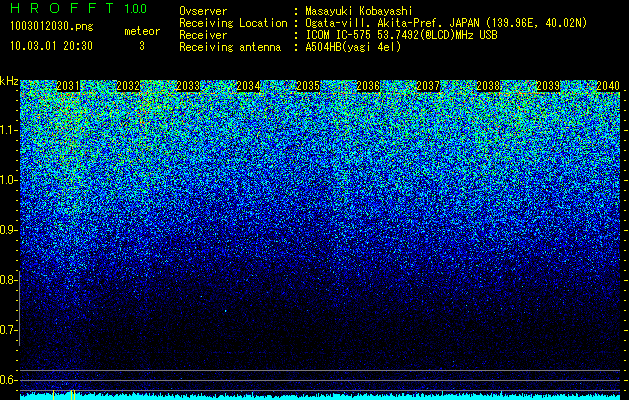Click the meteor count label
The width and height of the screenshot is (629, 400).
[142, 31]
